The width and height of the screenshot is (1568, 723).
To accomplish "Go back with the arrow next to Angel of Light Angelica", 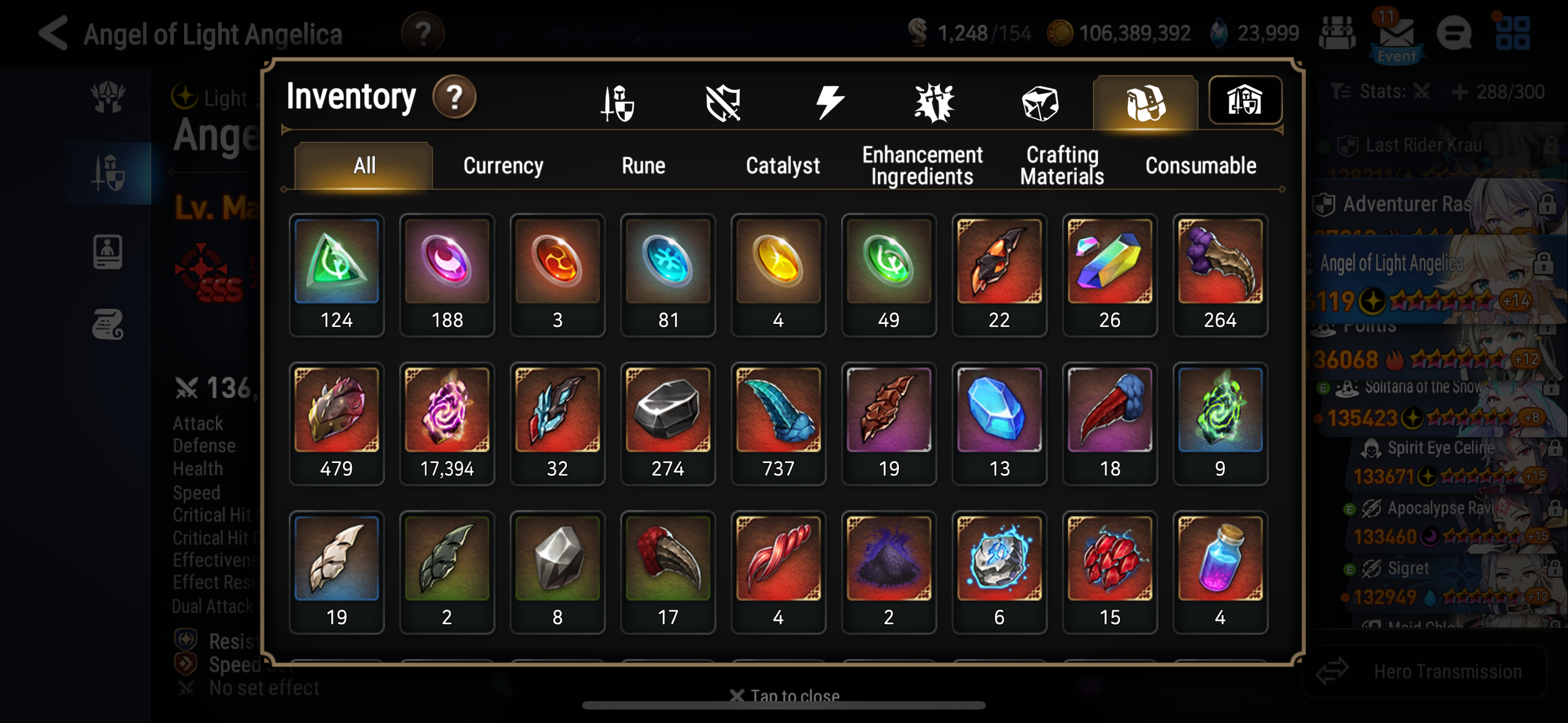I will point(53,34).
